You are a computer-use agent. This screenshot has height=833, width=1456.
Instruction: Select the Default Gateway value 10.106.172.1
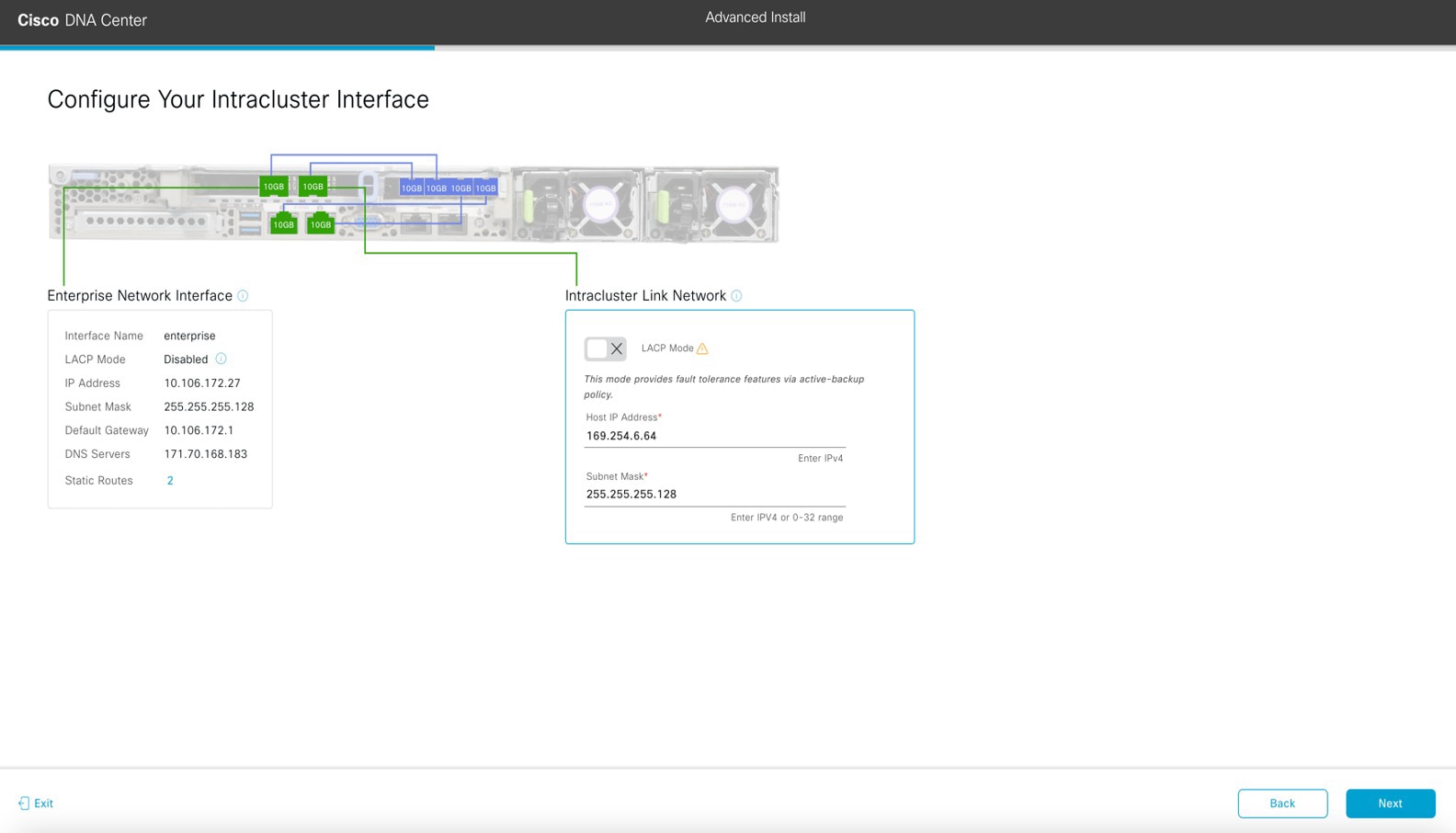click(x=199, y=430)
